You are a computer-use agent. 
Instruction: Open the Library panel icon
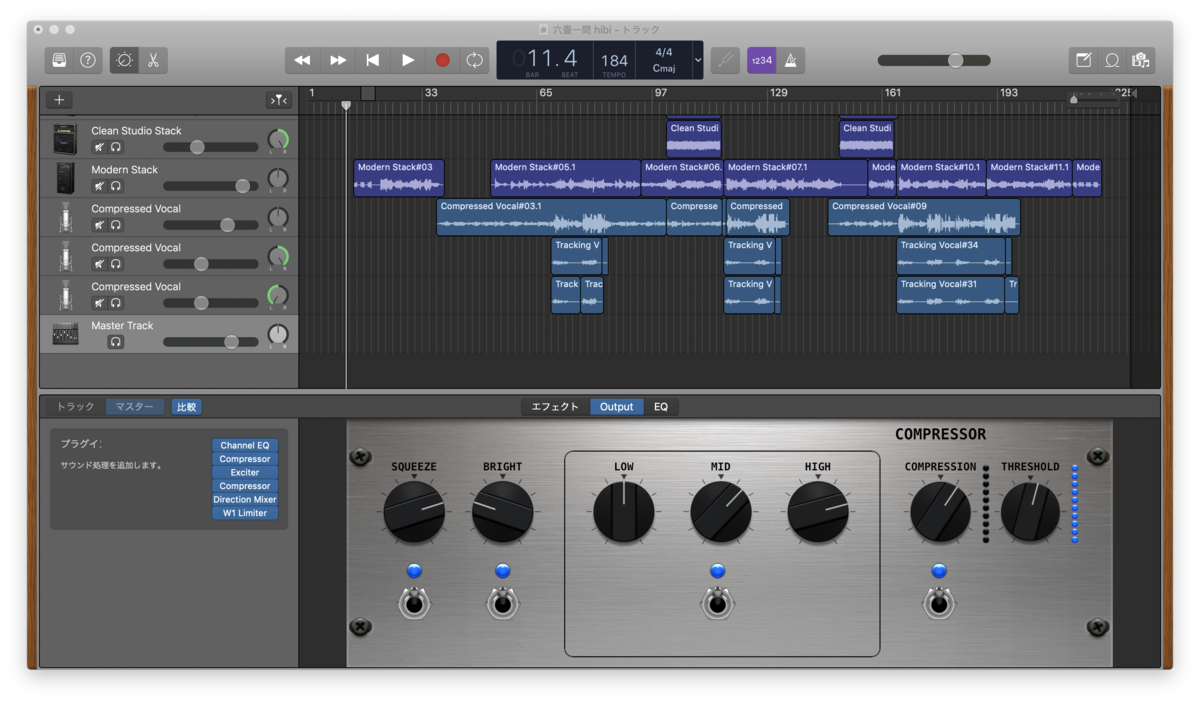(x=59, y=60)
